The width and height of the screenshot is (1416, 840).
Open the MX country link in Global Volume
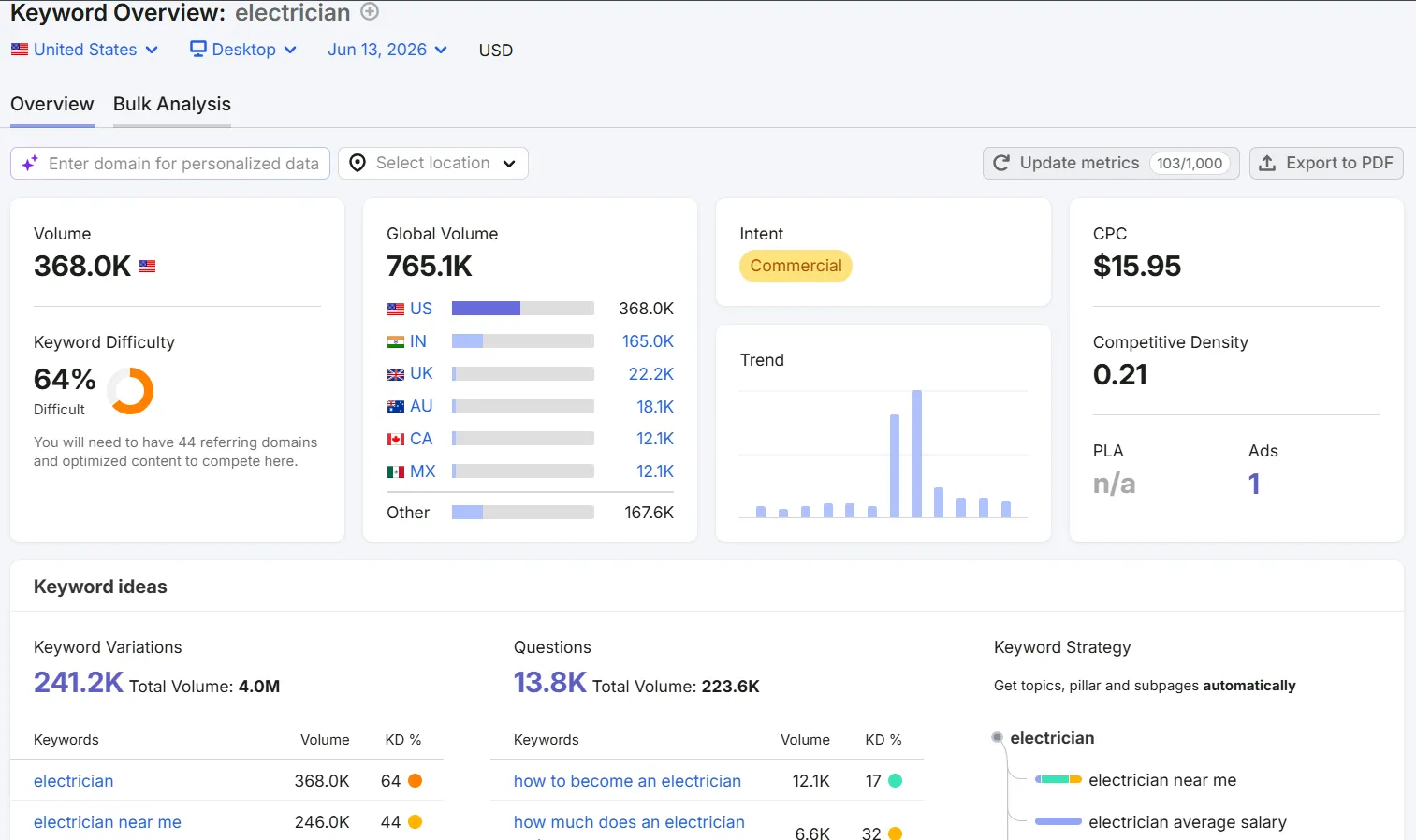point(423,471)
